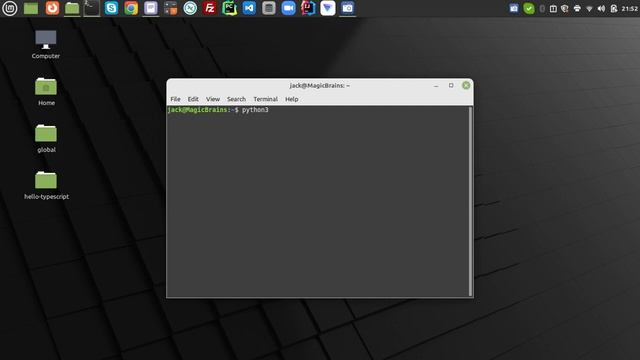640x360 pixels.
Task: Open the Terminal menu in the menu bar
Action: (265, 99)
